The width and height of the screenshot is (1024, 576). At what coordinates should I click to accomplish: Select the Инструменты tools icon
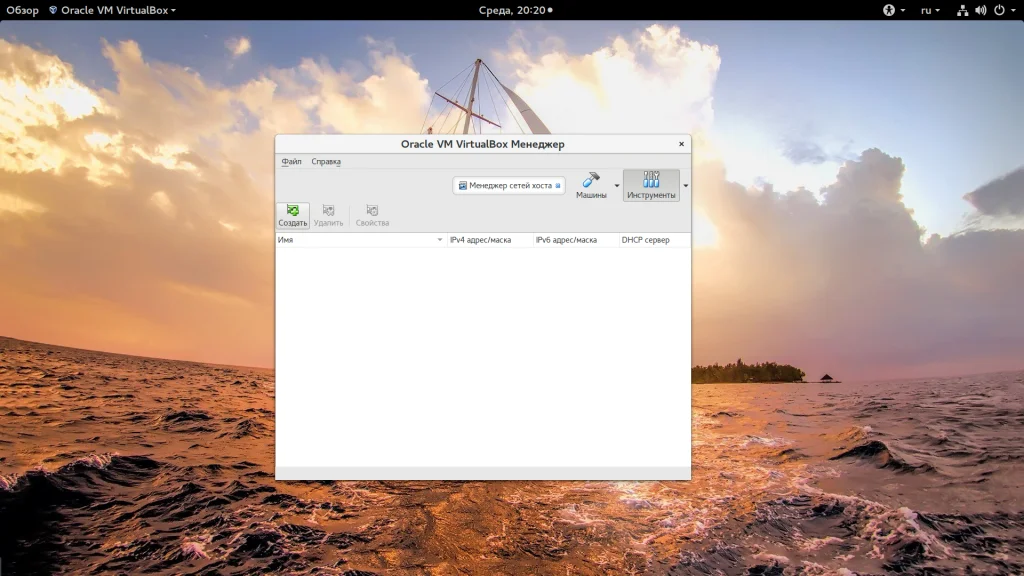point(651,180)
